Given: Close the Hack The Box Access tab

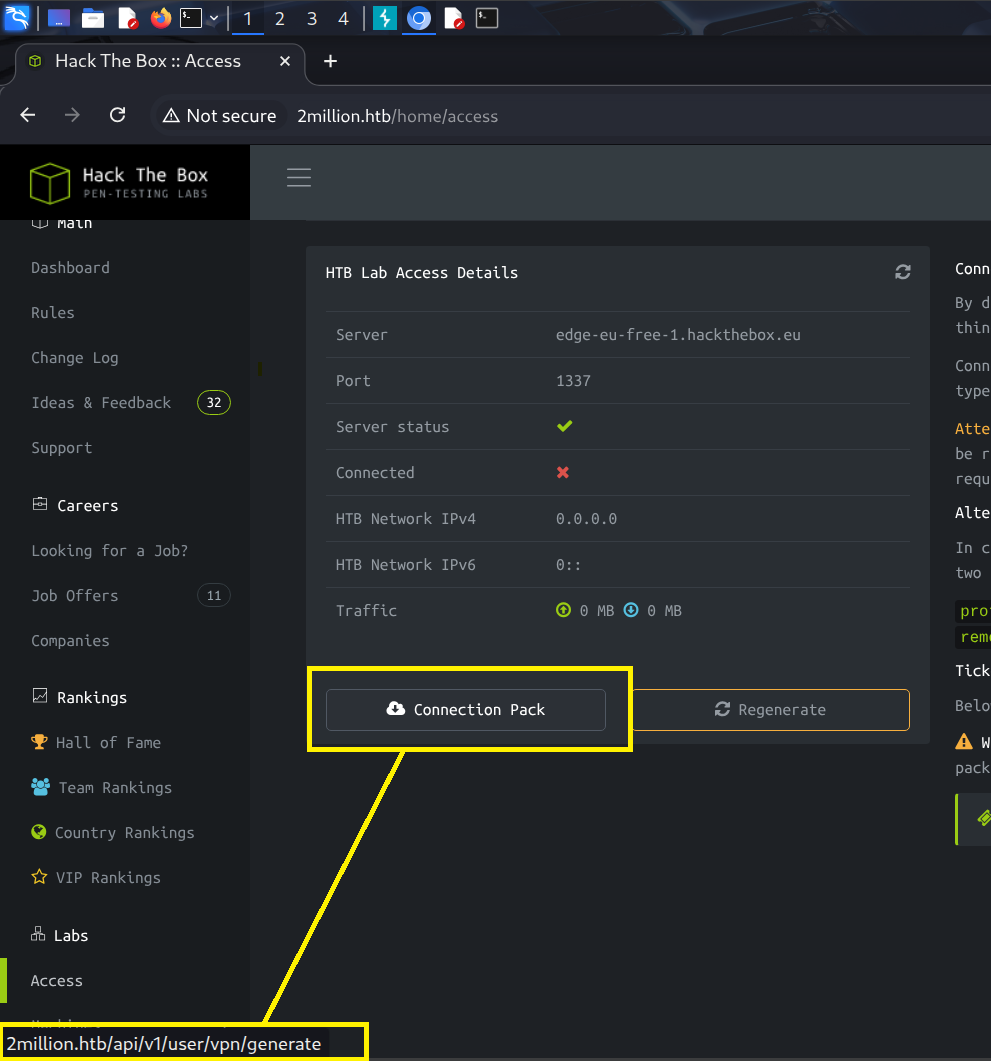Looking at the screenshot, I should click(284, 61).
